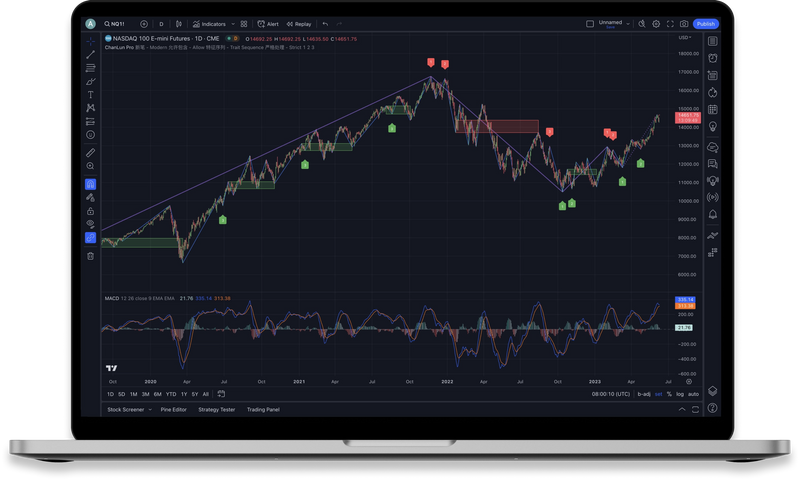
Task: Toggle stay in drawing mode
Action: [90, 198]
